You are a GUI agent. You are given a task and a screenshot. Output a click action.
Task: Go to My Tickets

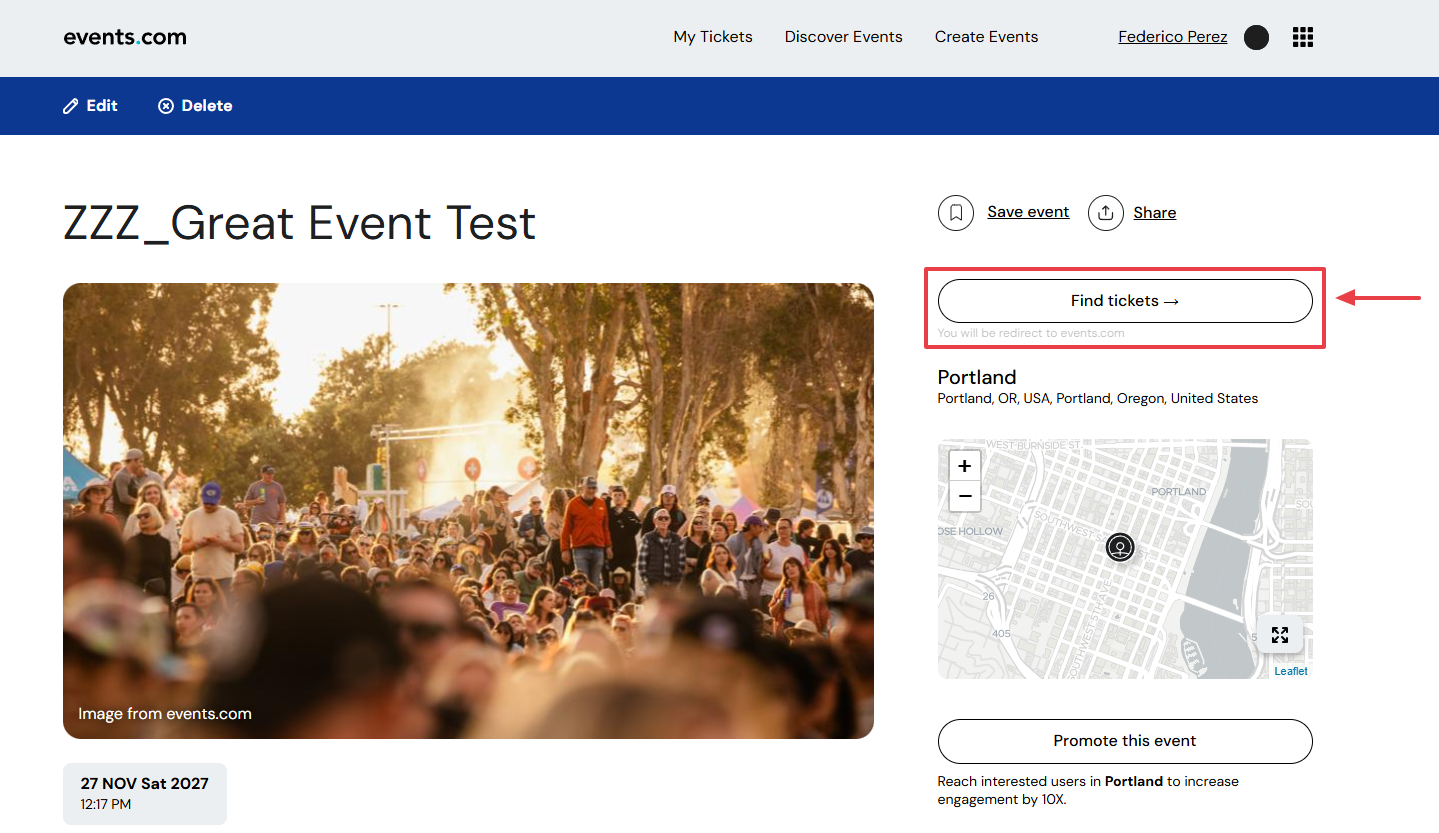713,37
